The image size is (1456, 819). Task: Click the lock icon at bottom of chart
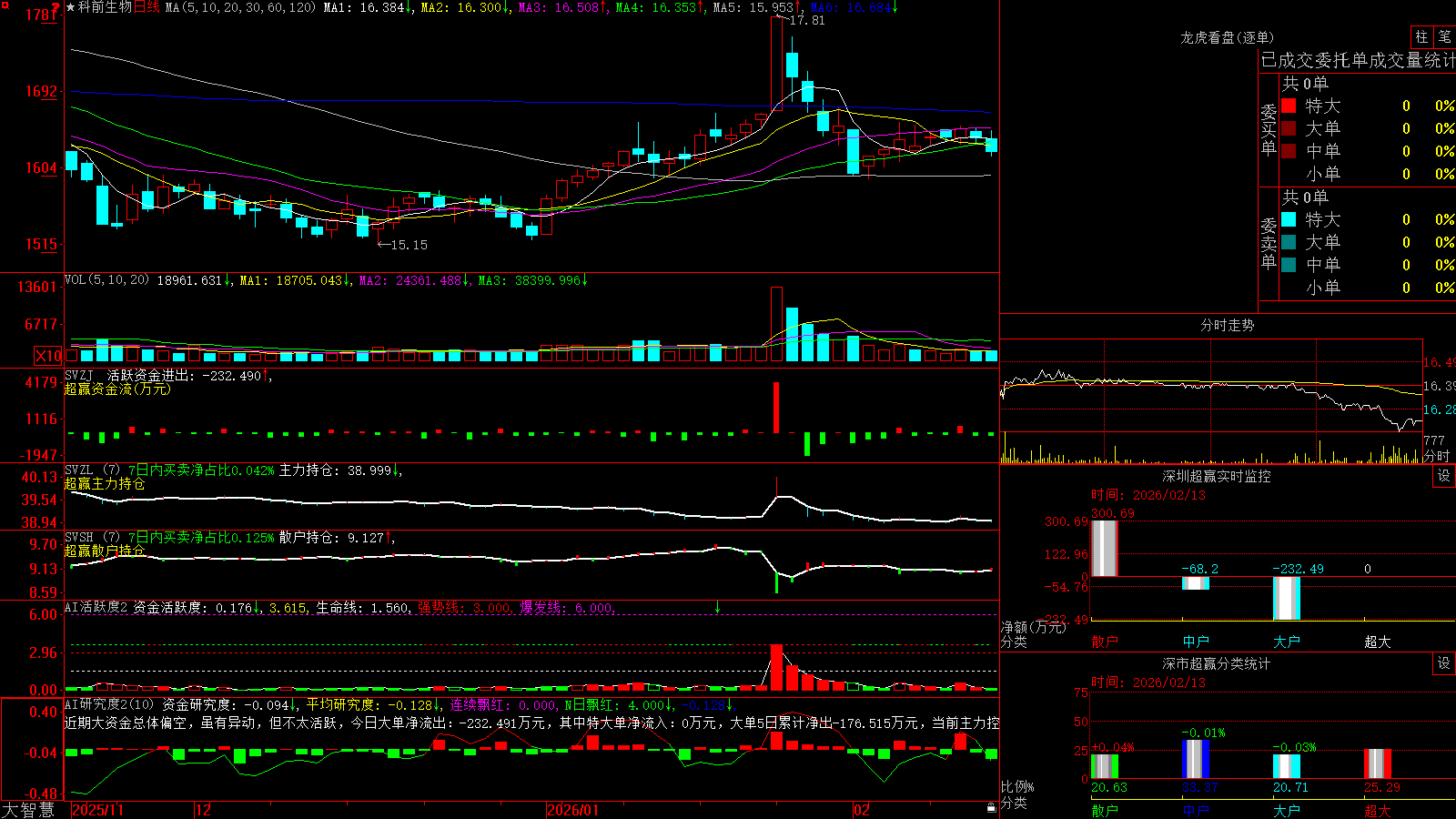click(991, 808)
